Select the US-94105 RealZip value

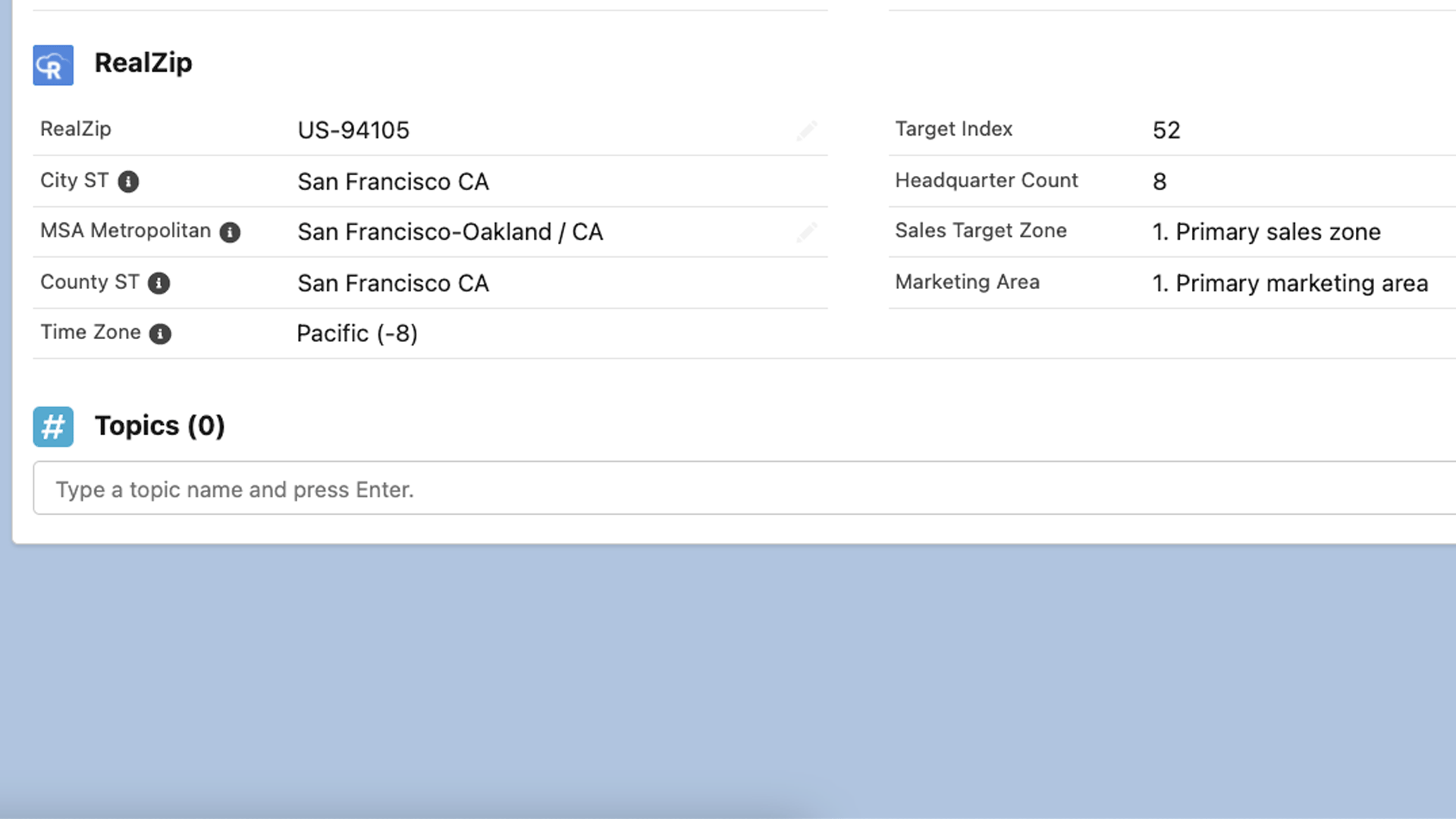353,130
